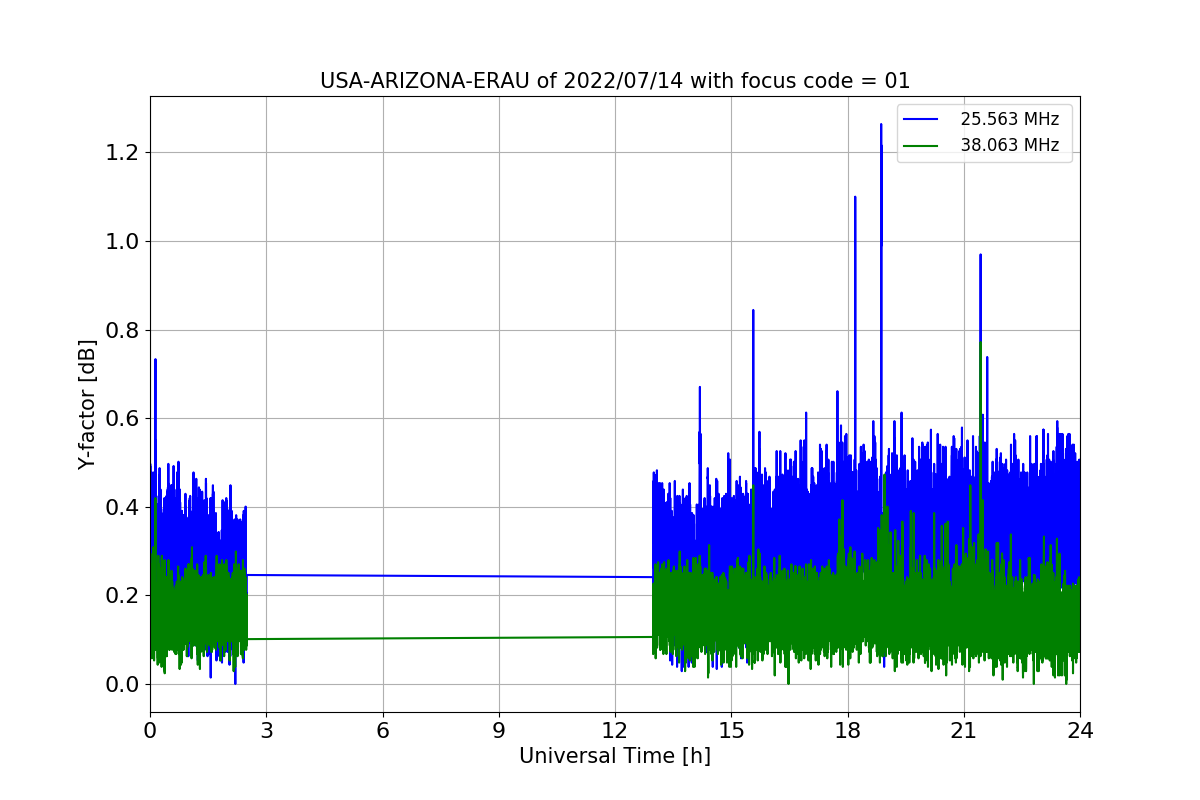Click y-axis tick label 0.6

tap(124, 419)
